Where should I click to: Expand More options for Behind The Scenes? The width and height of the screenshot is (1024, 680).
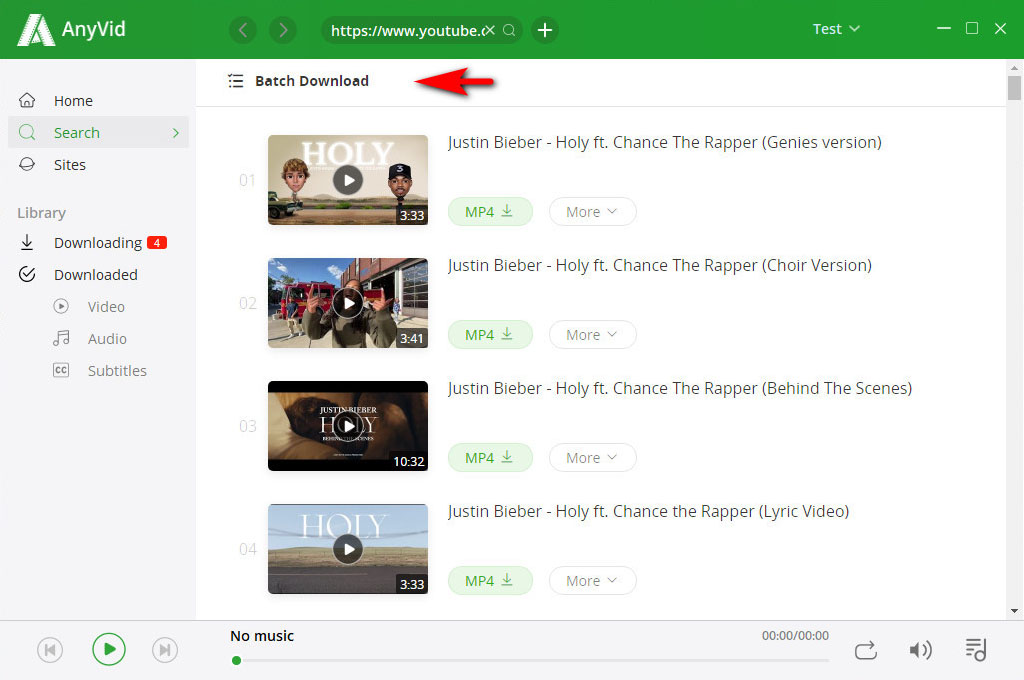[592, 458]
